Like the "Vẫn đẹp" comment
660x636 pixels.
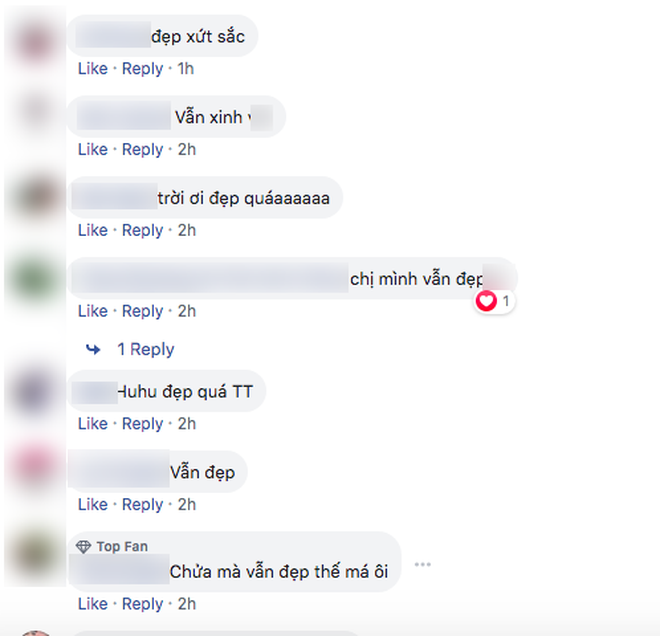93,504
